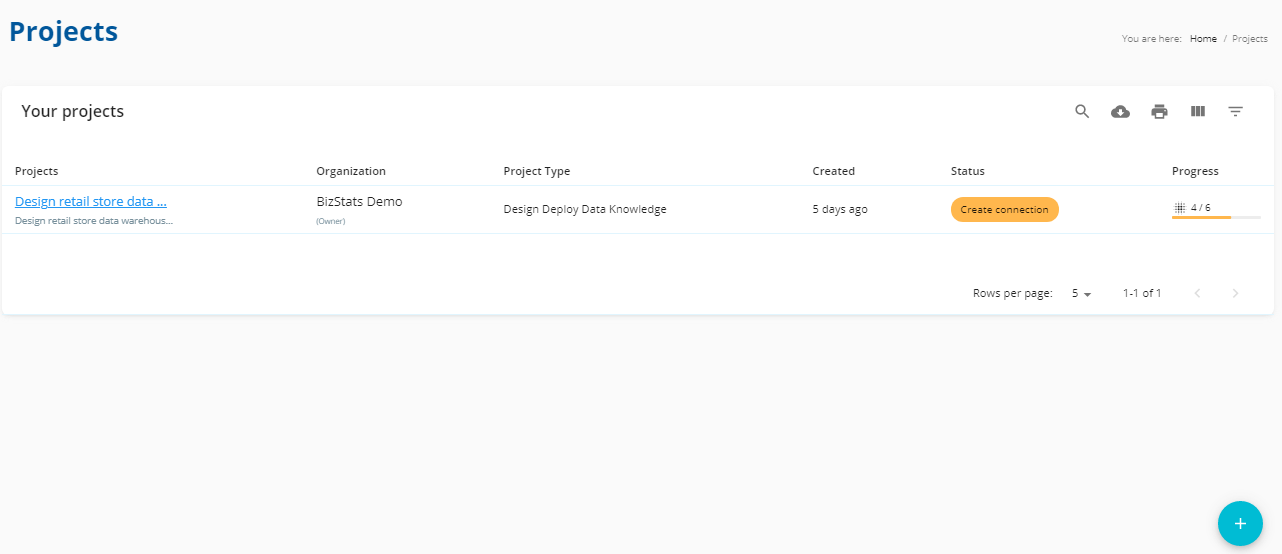The width and height of the screenshot is (1282, 554).
Task: Open the Design retail store data project link
Action: (x=91, y=201)
